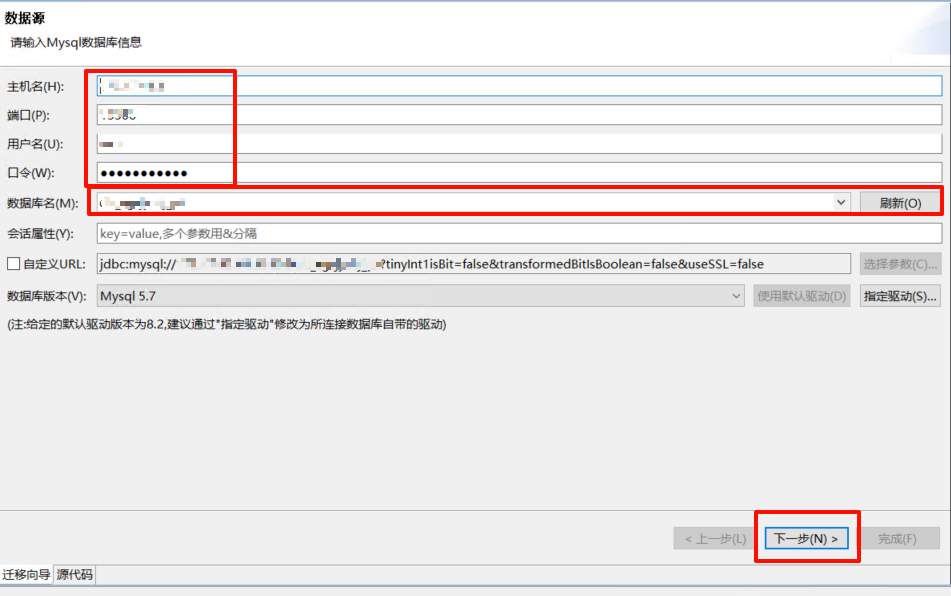
Task: Expand the 数据库名 dropdown arrow
Action: [x=841, y=202]
